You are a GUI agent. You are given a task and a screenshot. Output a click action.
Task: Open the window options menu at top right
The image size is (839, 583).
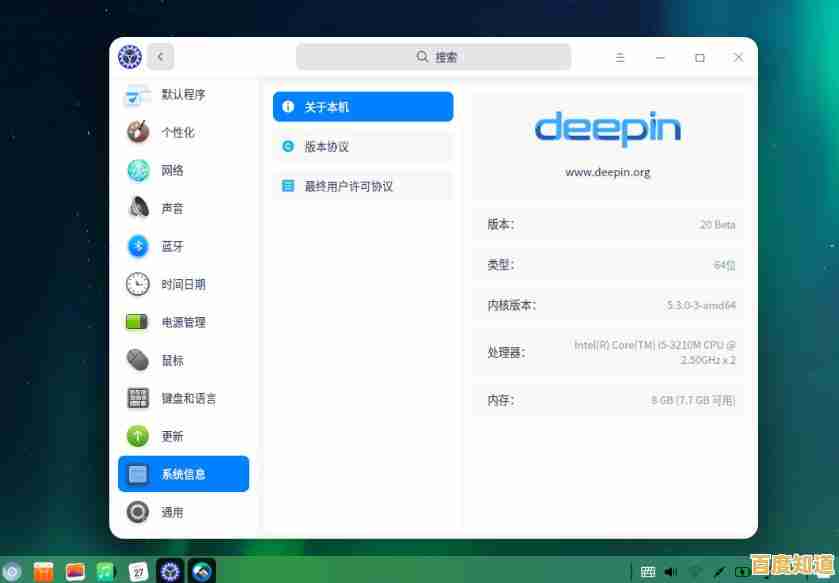pos(620,57)
